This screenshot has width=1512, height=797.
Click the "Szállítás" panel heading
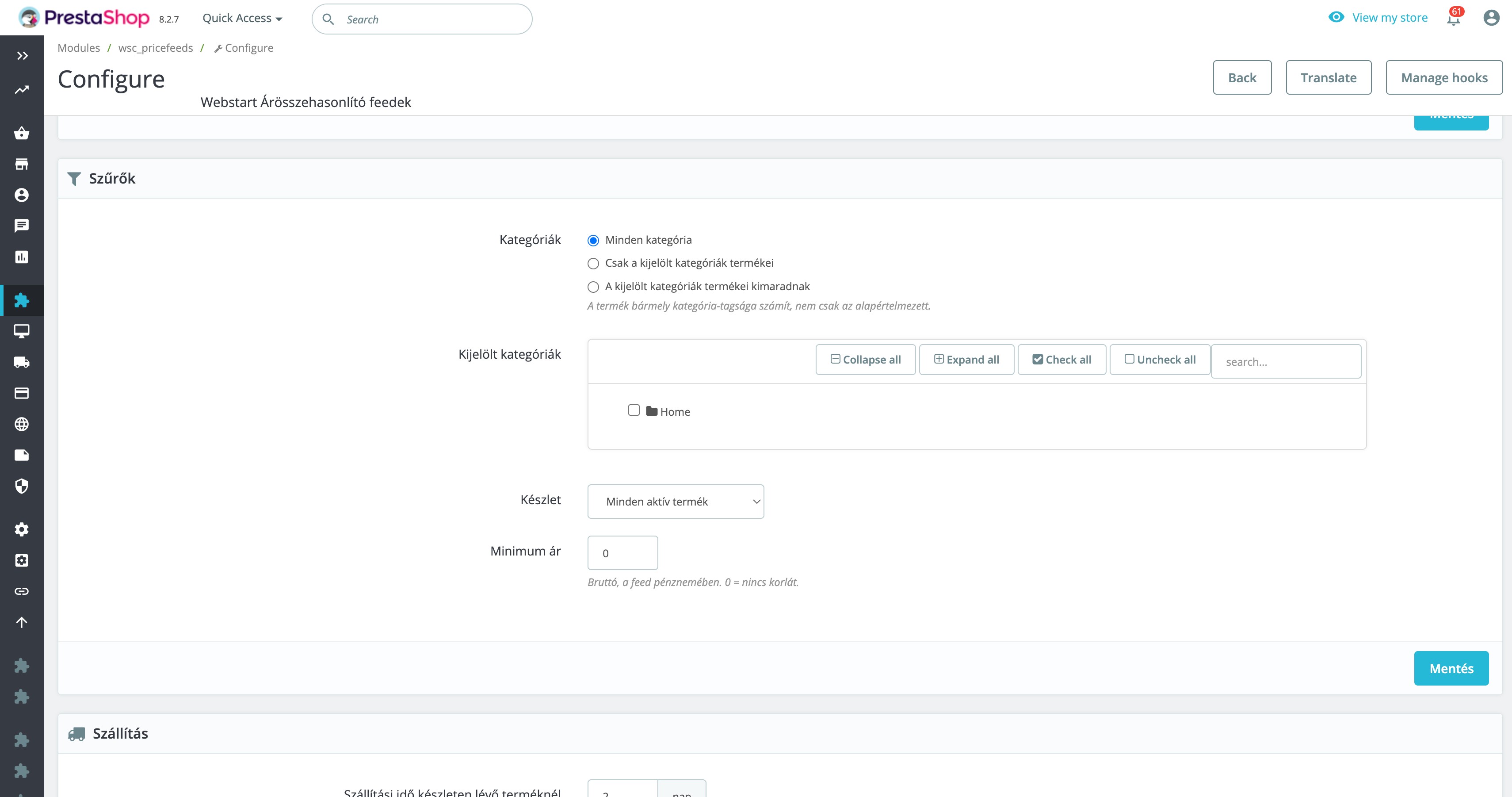point(120,734)
